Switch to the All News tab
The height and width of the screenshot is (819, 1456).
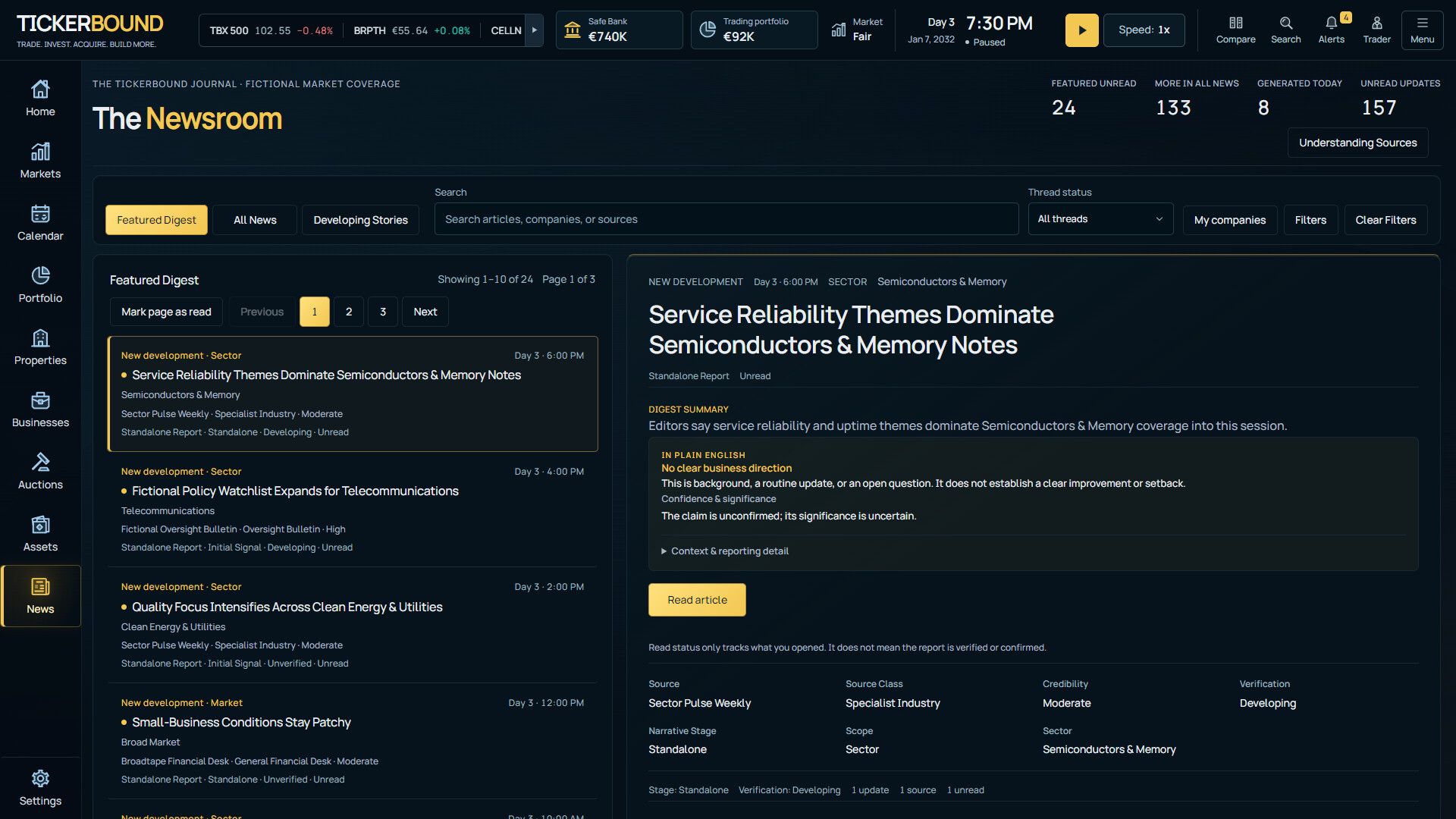tap(255, 220)
